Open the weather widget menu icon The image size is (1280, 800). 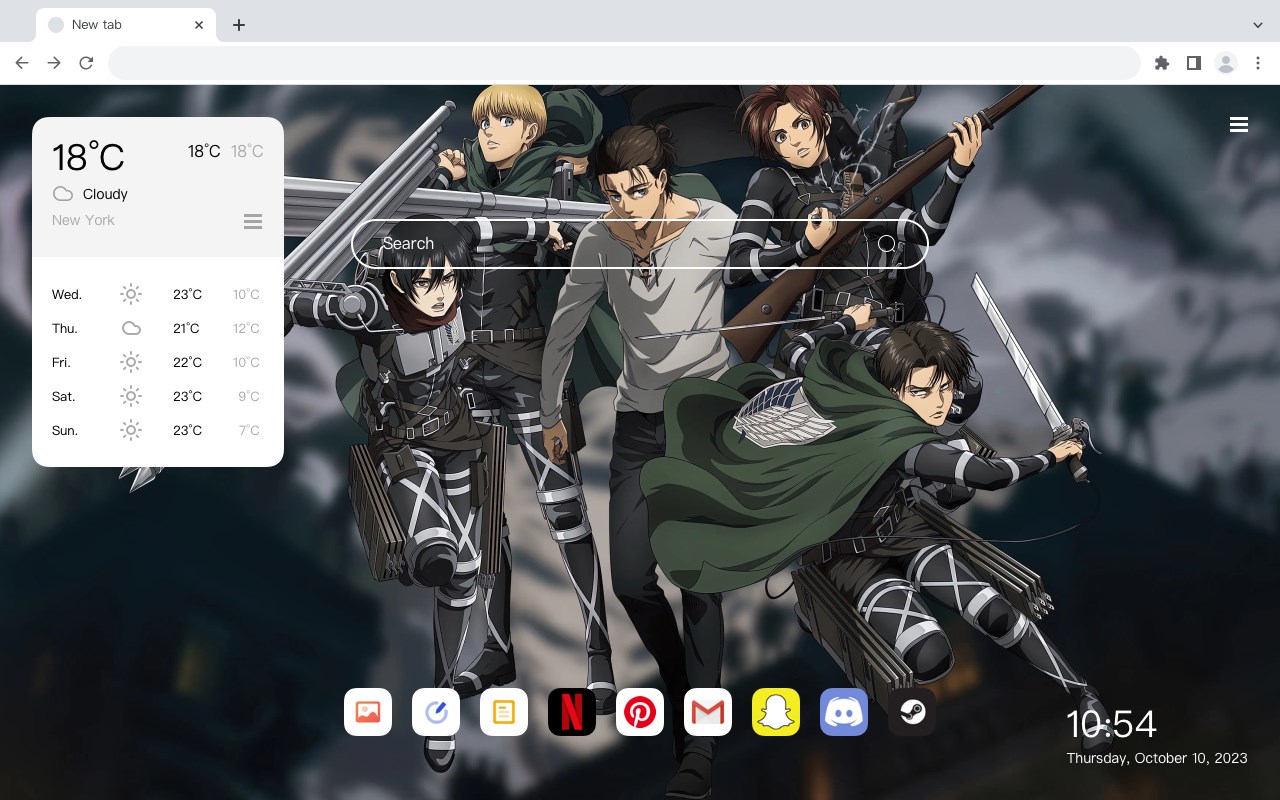253,221
